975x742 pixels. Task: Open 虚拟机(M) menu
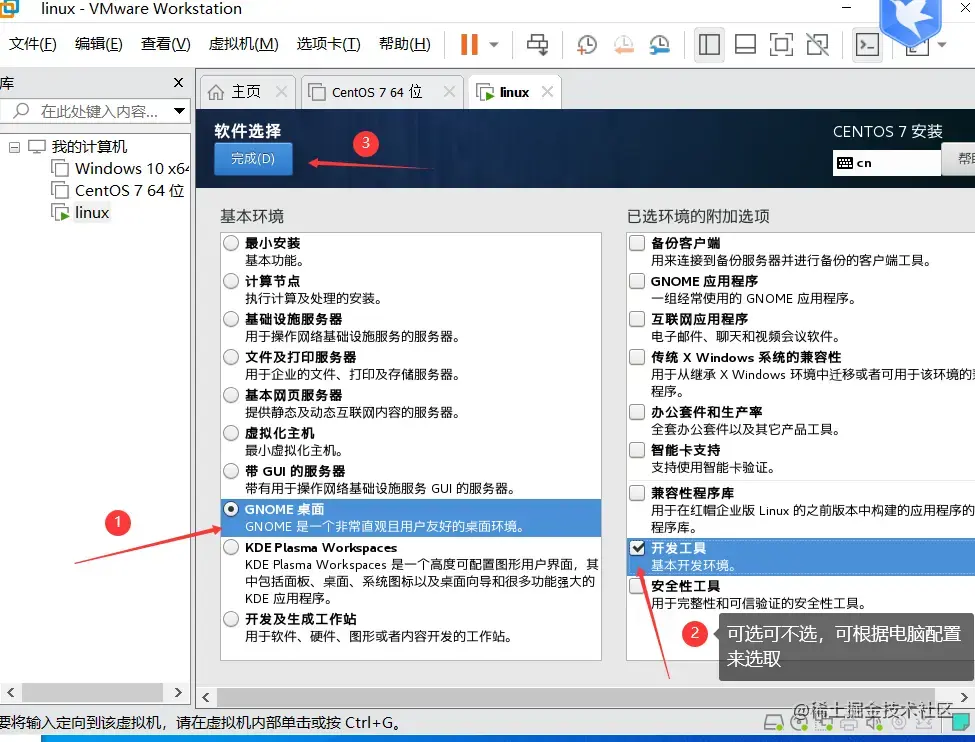pos(243,44)
